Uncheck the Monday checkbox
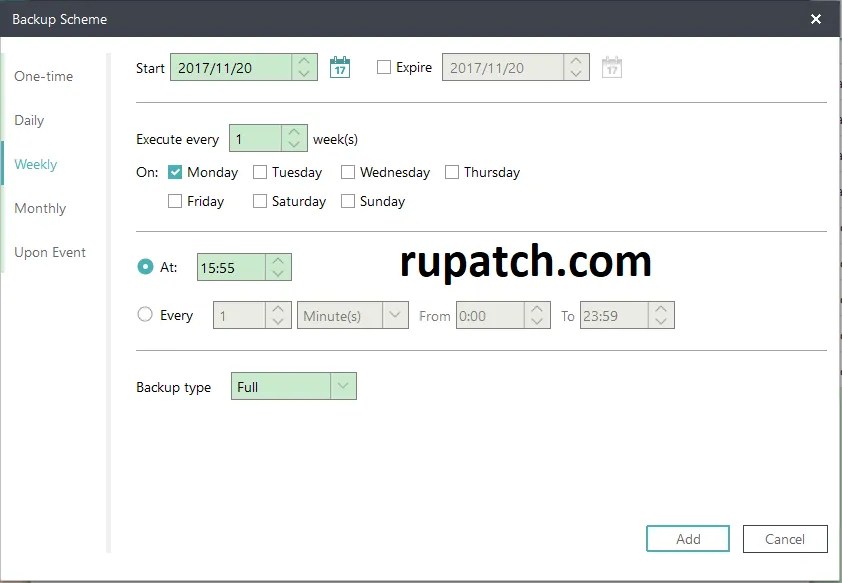842x583 pixels. tap(173, 172)
